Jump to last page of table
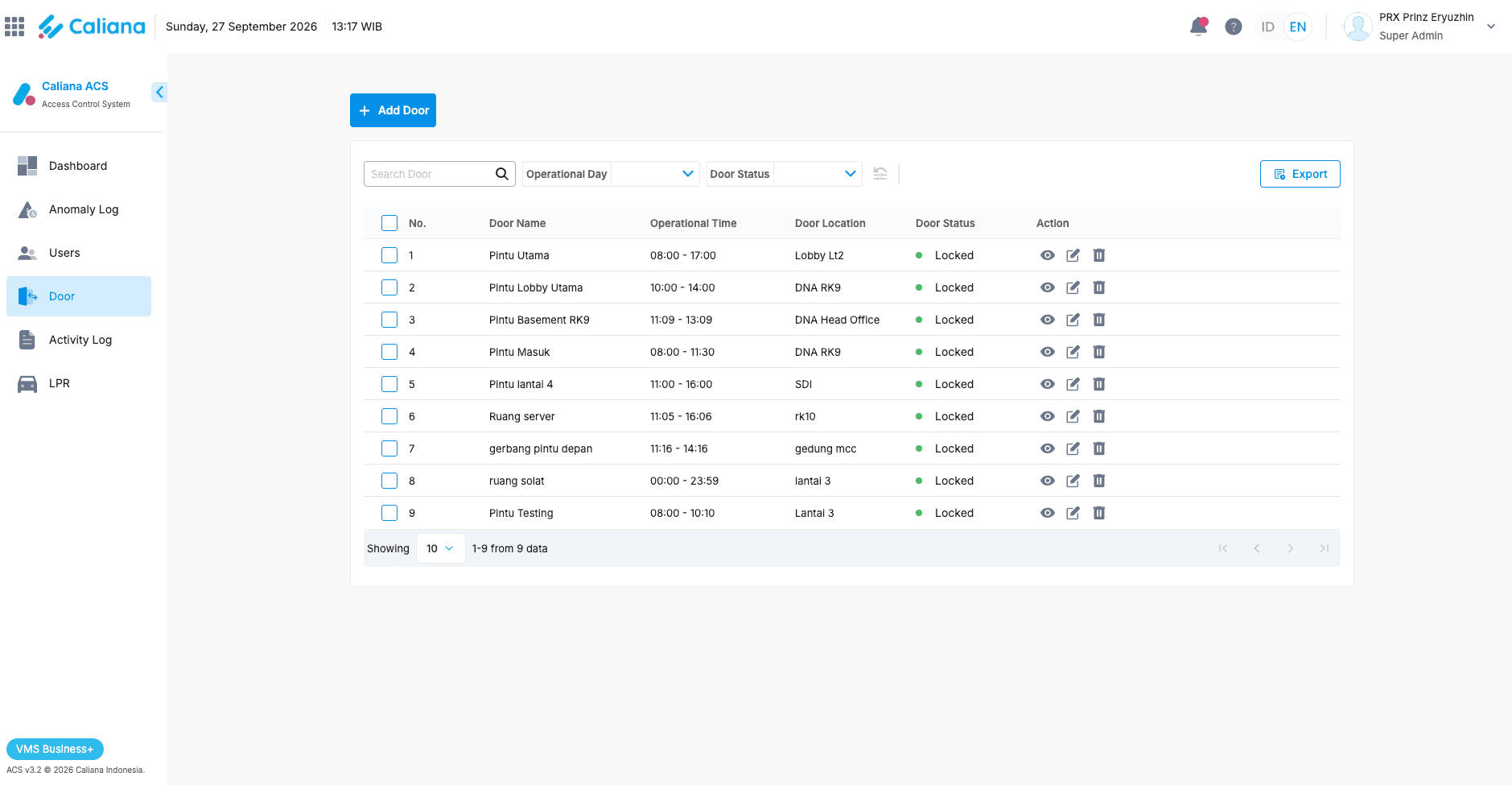 click(x=1325, y=548)
